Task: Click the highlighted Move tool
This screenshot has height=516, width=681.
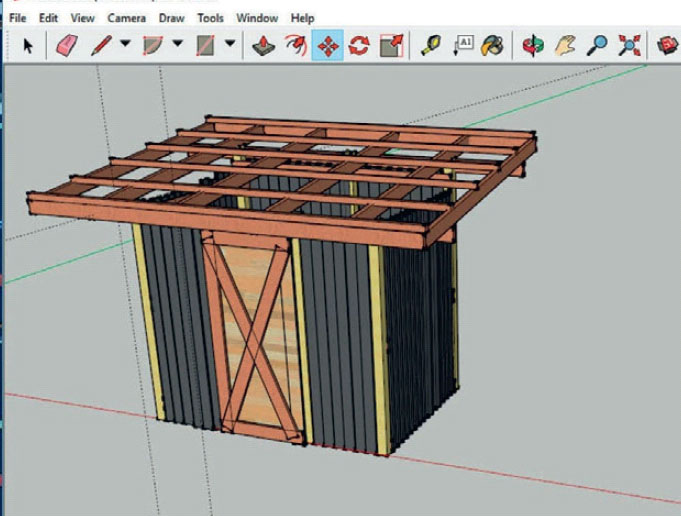Action: (x=327, y=45)
